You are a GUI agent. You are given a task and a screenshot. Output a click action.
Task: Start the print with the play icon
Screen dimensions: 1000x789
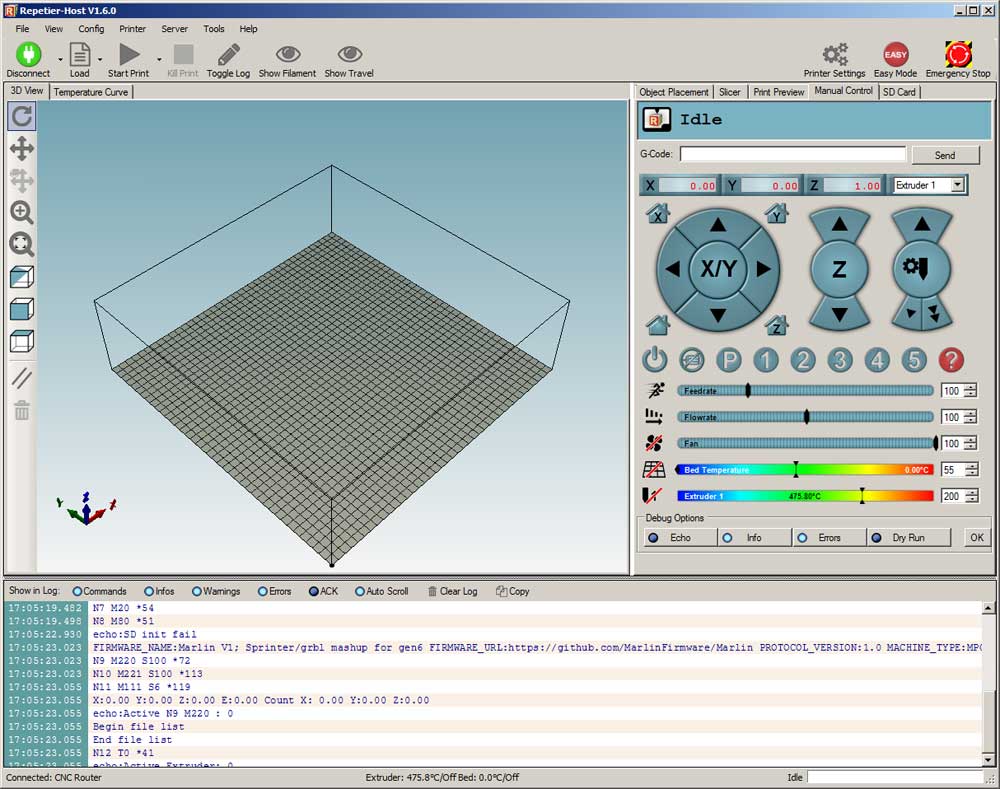(x=129, y=54)
